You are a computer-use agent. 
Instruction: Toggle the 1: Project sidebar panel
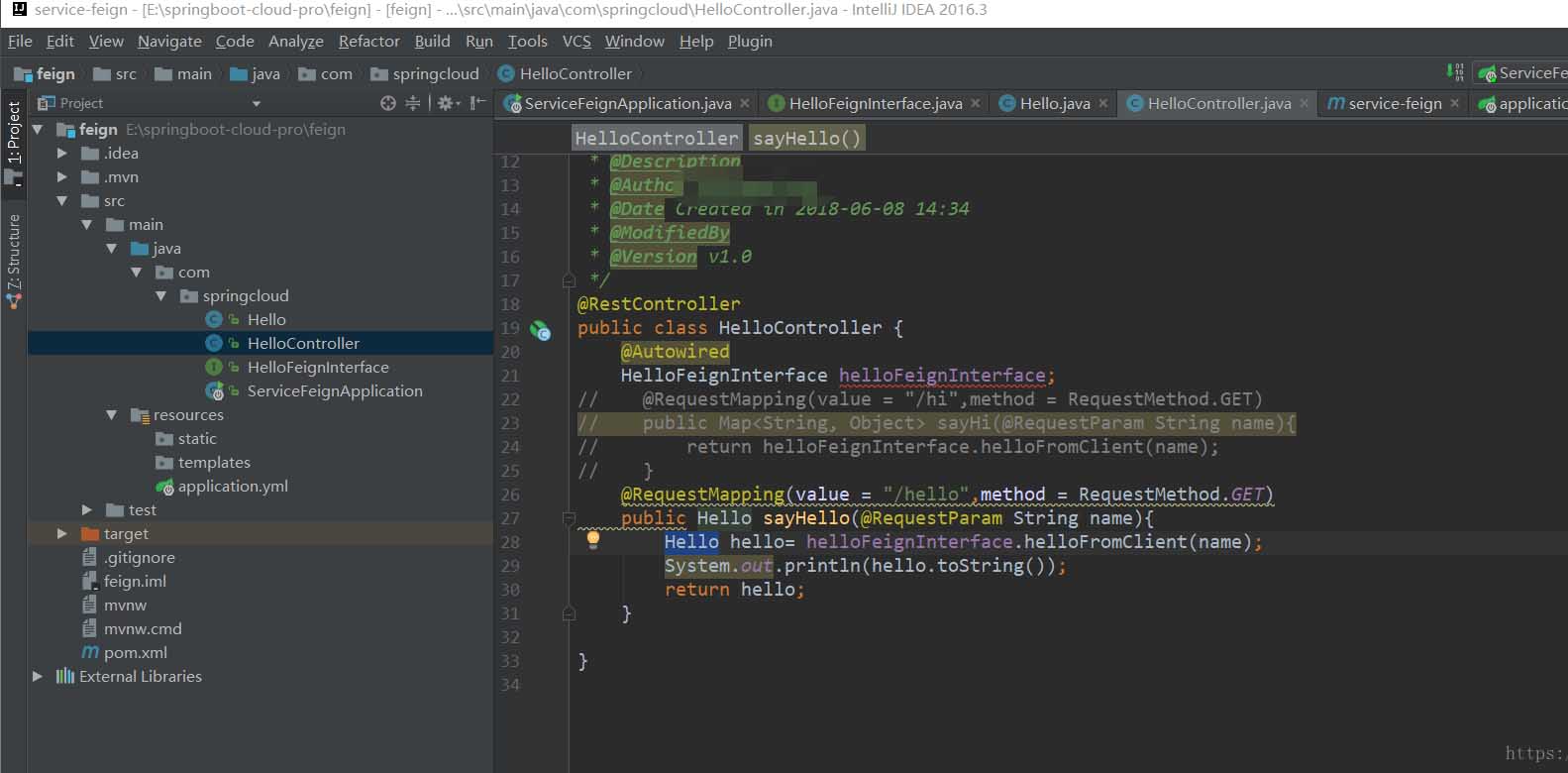pos(14,132)
